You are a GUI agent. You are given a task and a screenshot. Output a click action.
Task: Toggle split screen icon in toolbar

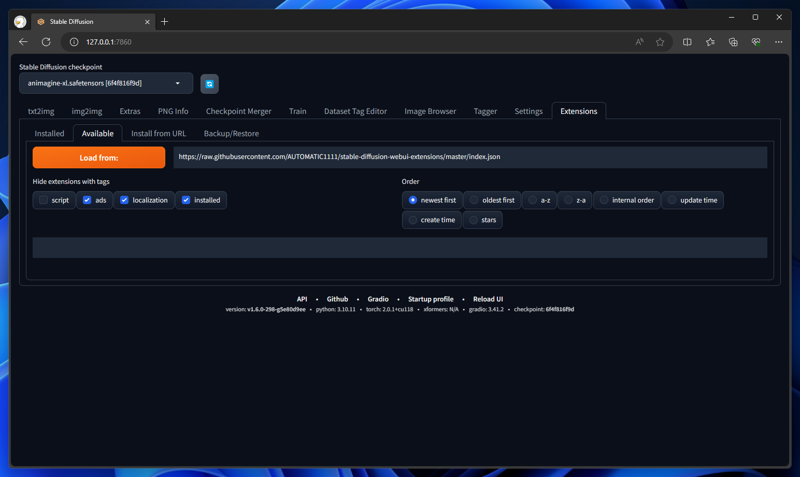687,42
